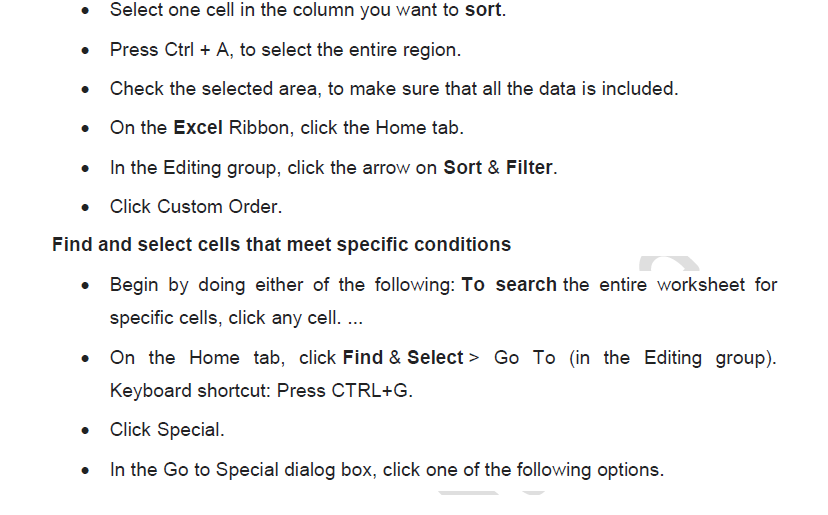Click the bold word "sort" in the first bullet
Viewport: 828px width, 515px height.
(485, 10)
